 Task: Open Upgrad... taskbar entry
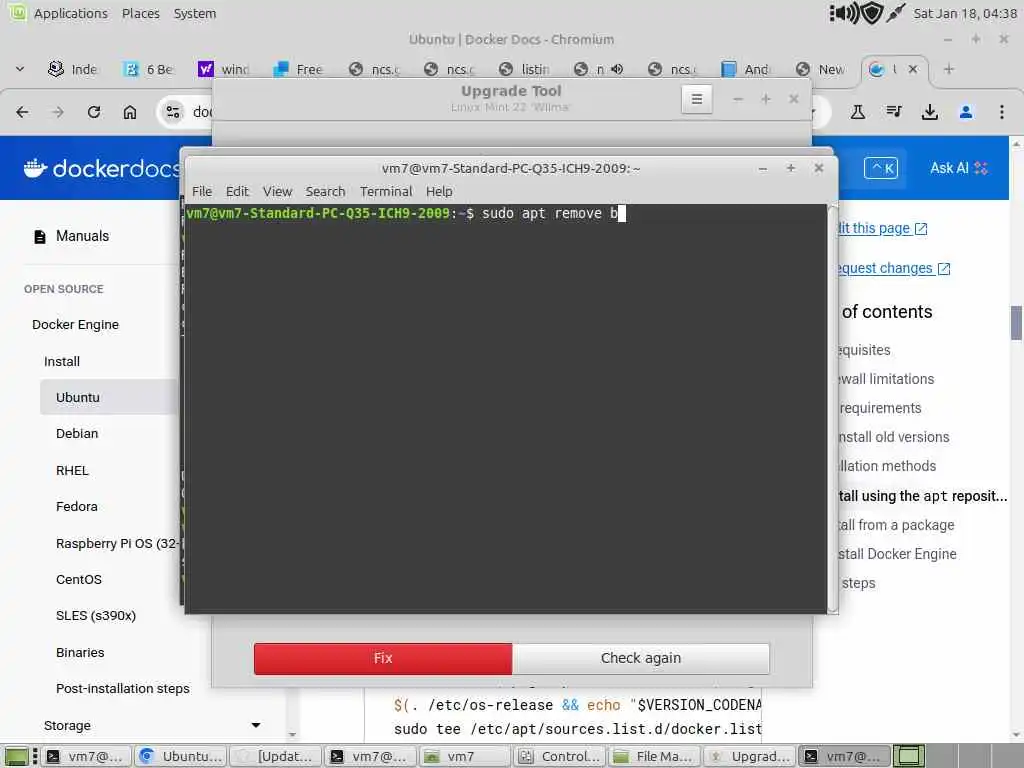click(749, 756)
